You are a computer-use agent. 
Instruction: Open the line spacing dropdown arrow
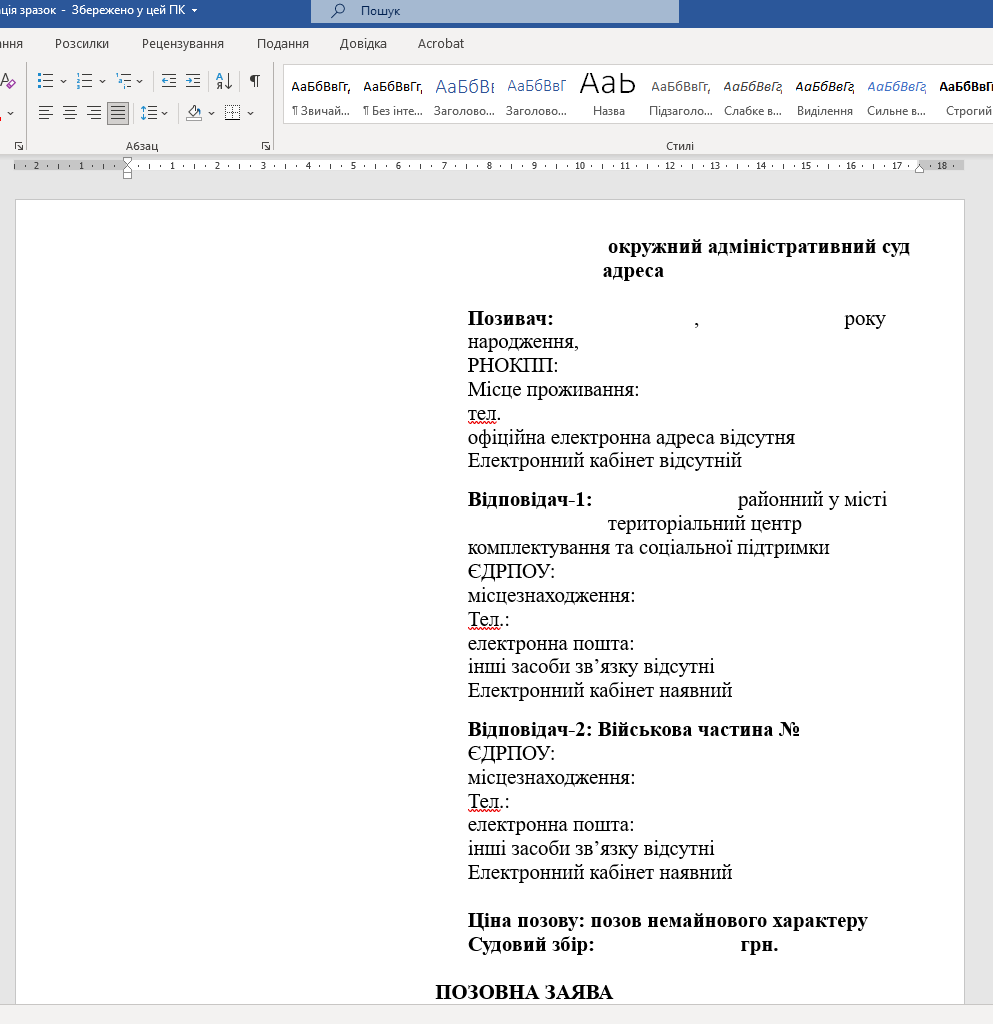[165, 114]
